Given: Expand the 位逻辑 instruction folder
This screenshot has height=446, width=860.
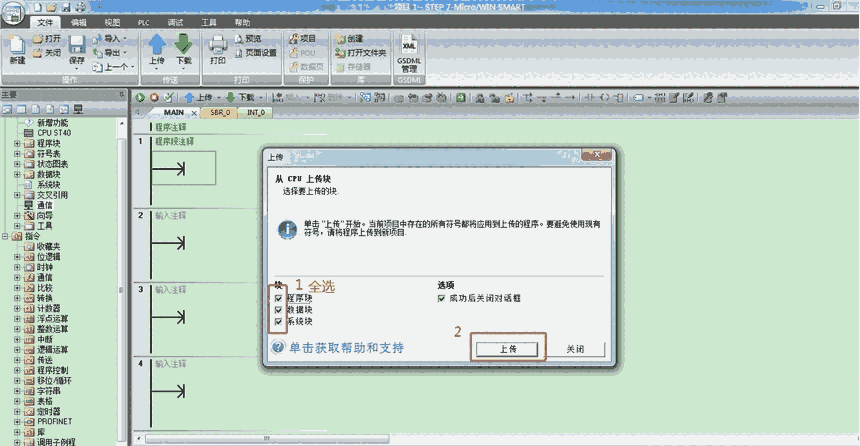Looking at the screenshot, I should click(x=17, y=257).
